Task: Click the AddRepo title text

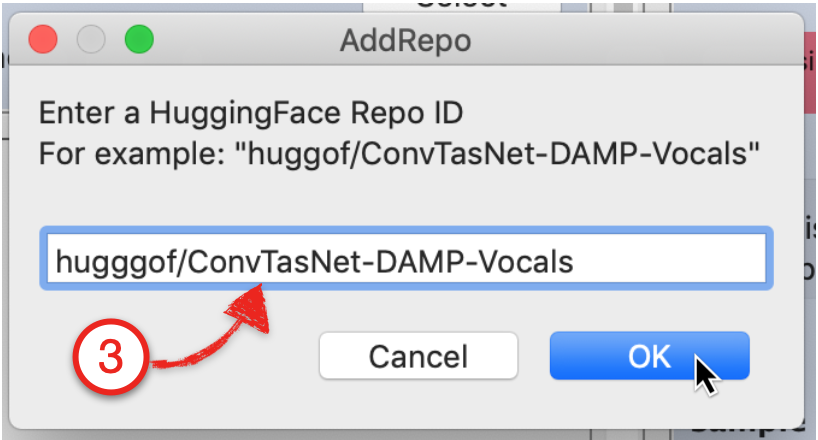Action: point(406,41)
